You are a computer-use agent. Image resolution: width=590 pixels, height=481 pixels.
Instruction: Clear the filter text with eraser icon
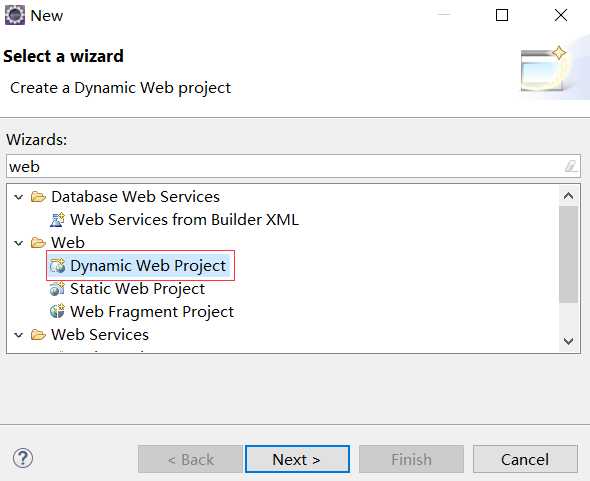pyautogui.click(x=570, y=166)
